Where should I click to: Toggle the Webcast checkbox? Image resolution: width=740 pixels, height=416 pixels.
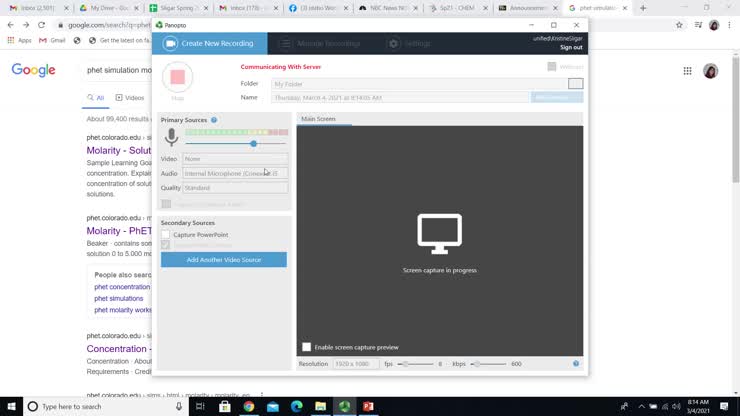[x=551, y=67]
